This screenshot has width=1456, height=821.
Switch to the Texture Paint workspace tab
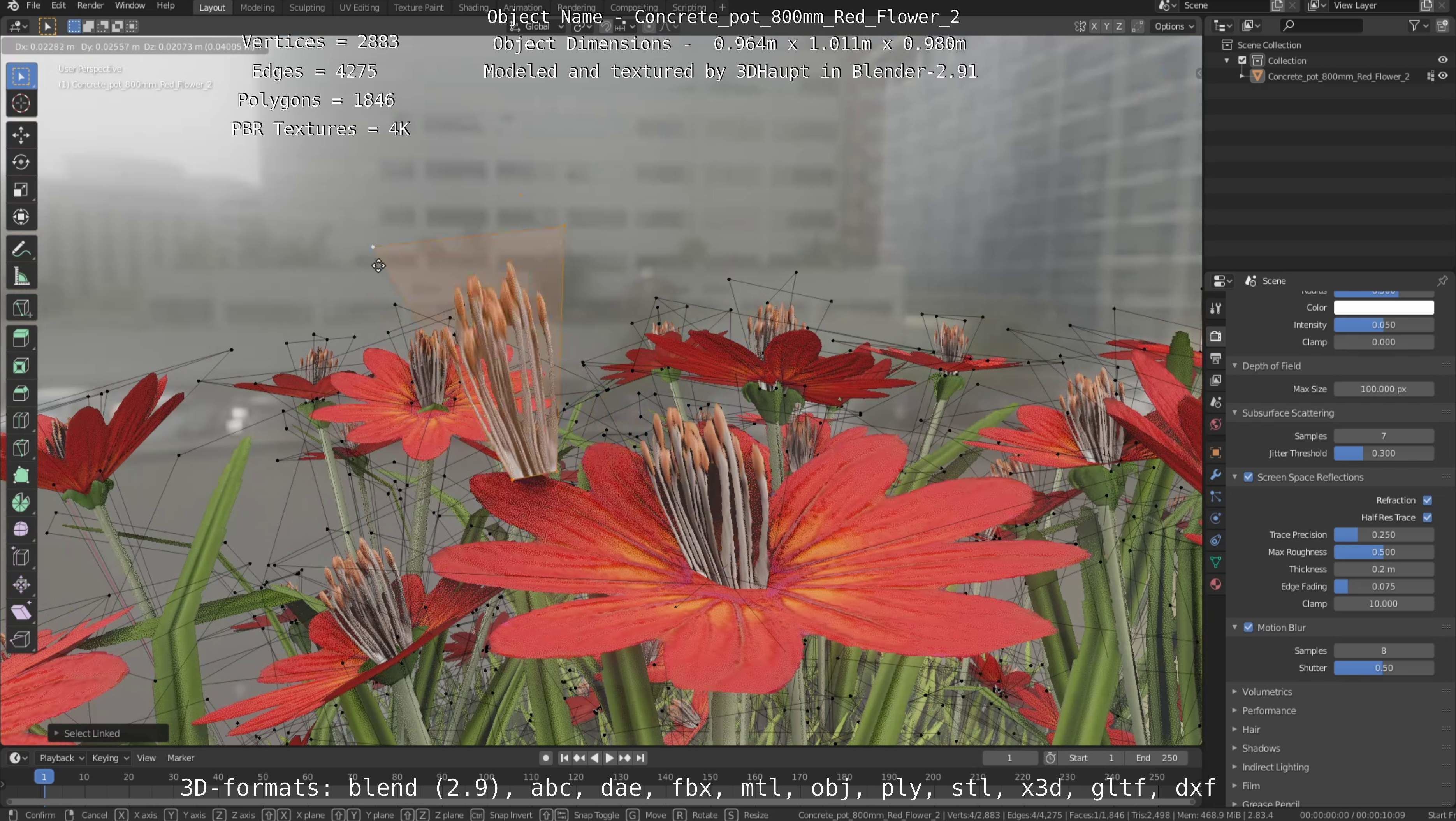point(419,7)
